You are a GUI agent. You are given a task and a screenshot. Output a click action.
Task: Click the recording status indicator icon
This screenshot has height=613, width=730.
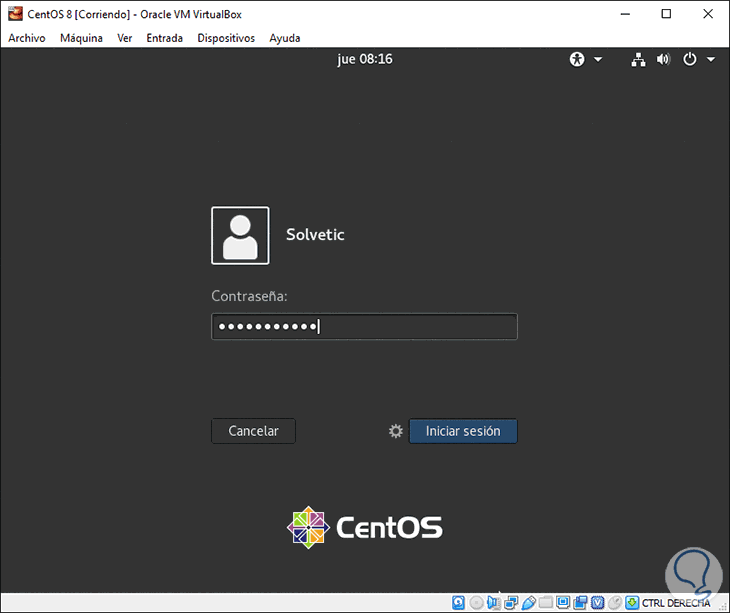tap(580, 603)
